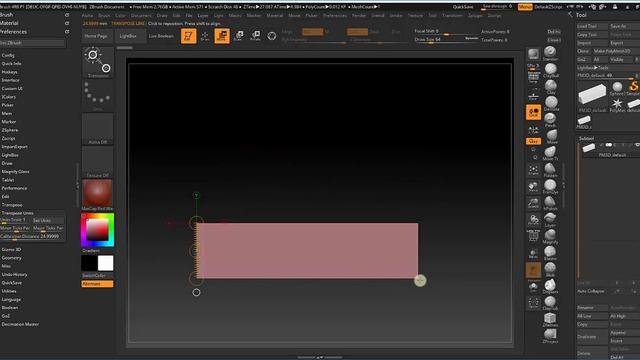Open the Zplugin menu
Image resolution: width=640 pixels, height=360 pixels.
point(475,16)
